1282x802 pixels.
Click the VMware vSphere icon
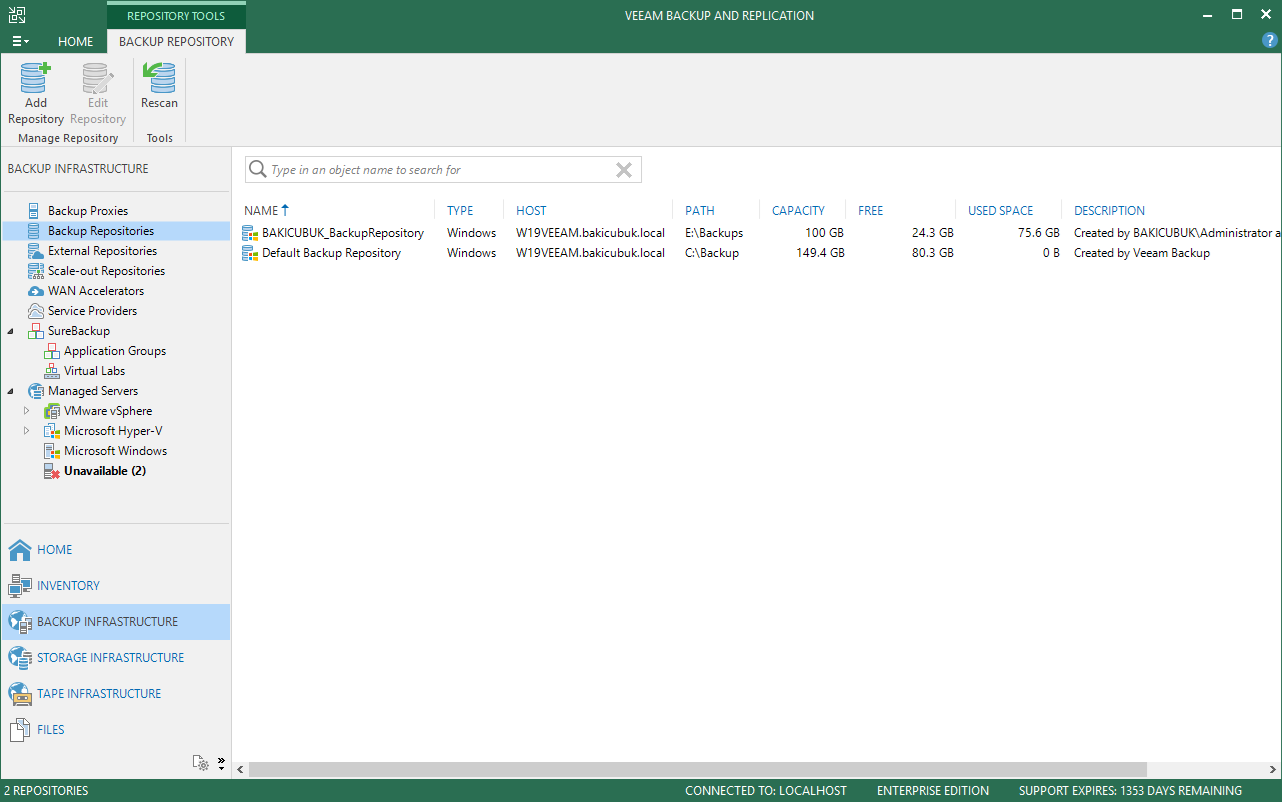click(52, 411)
